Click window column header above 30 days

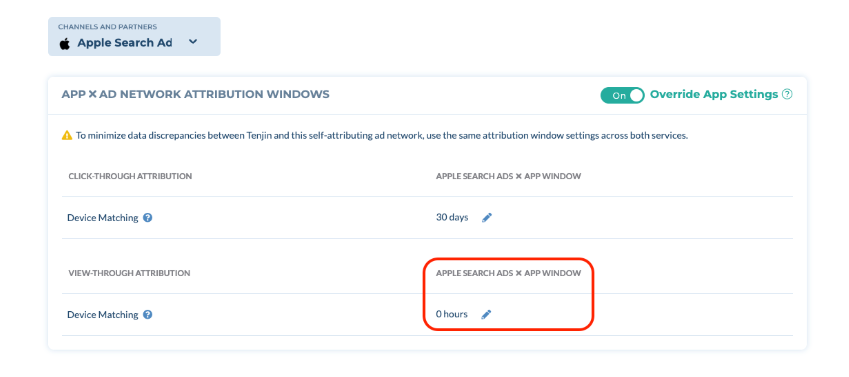point(508,177)
